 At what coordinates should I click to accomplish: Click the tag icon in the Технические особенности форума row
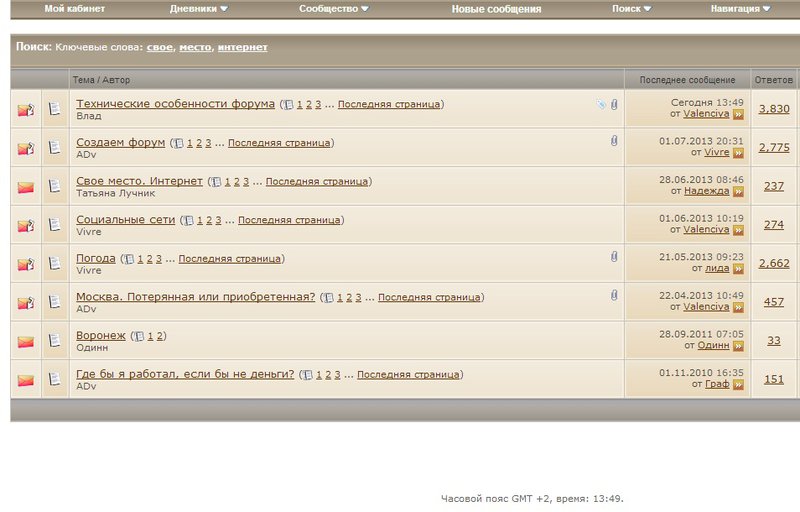pyautogui.click(x=601, y=104)
